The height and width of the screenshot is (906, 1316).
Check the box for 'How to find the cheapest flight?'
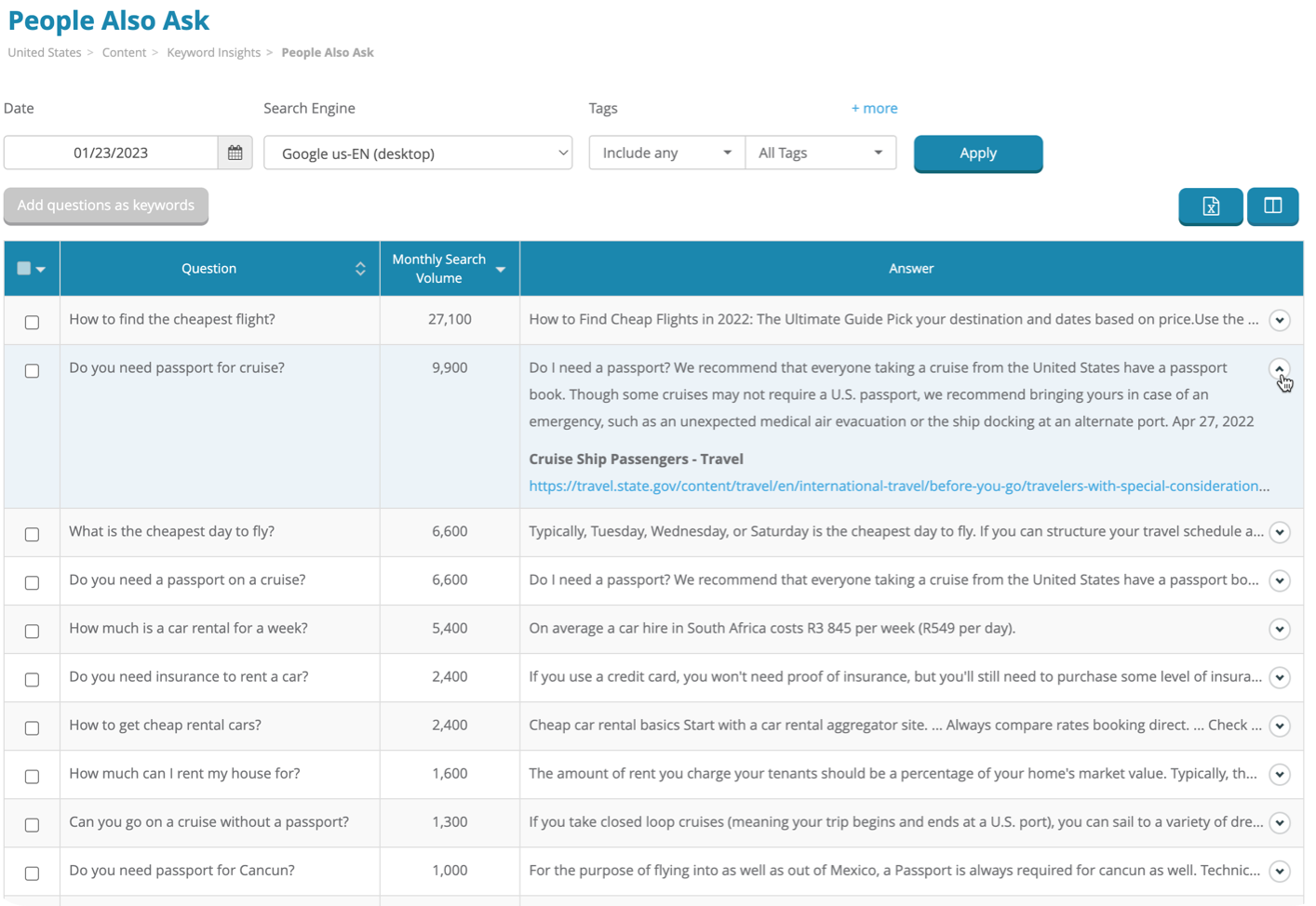click(x=32, y=322)
